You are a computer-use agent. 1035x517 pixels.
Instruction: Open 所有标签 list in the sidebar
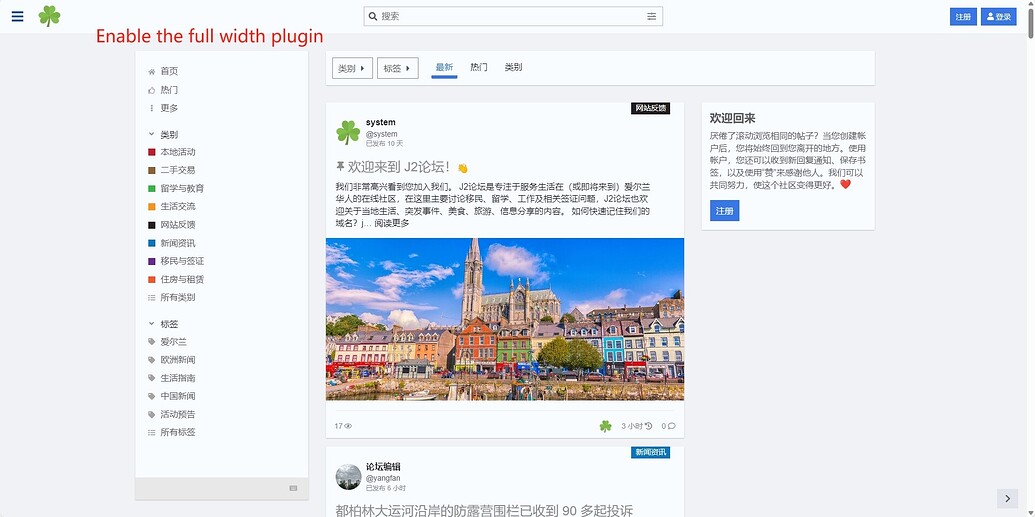point(177,432)
